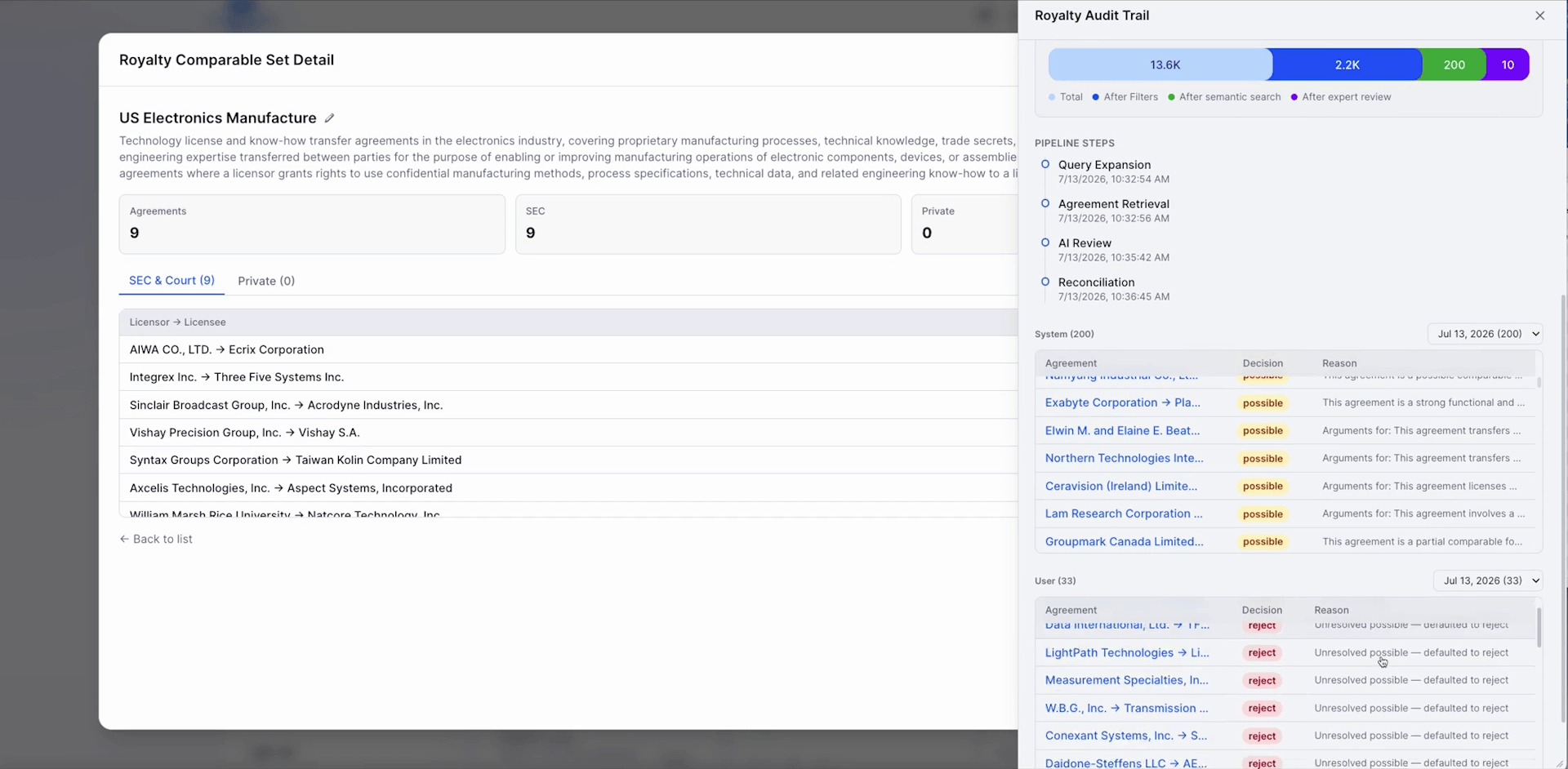The image size is (1568, 769).
Task: Click the purple 10 funnel segment
Action: (1508, 64)
